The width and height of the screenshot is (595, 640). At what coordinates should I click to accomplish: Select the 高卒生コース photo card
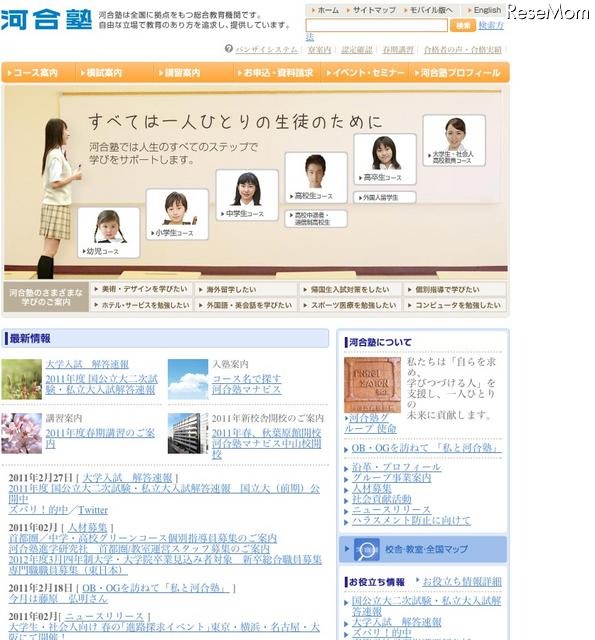click(x=385, y=159)
